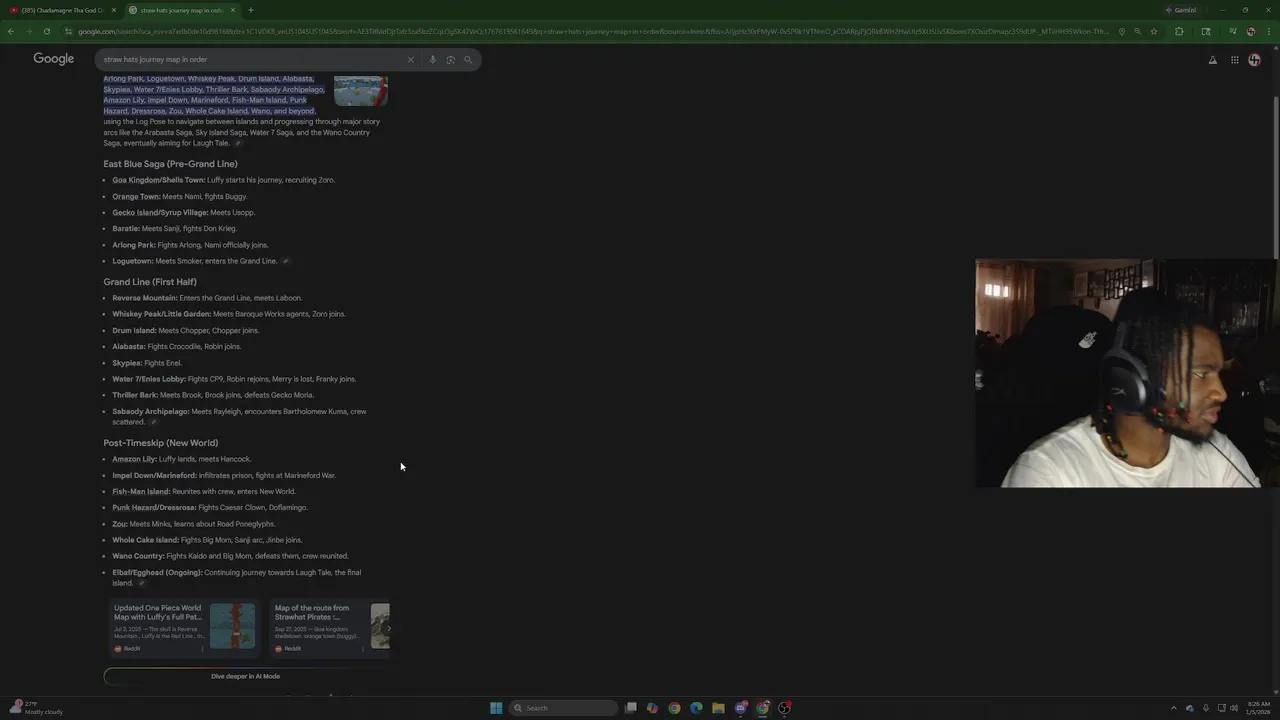The image size is (1280, 720).
Task: Select the straw hats journey map tab
Action: click(x=181, y=10)
